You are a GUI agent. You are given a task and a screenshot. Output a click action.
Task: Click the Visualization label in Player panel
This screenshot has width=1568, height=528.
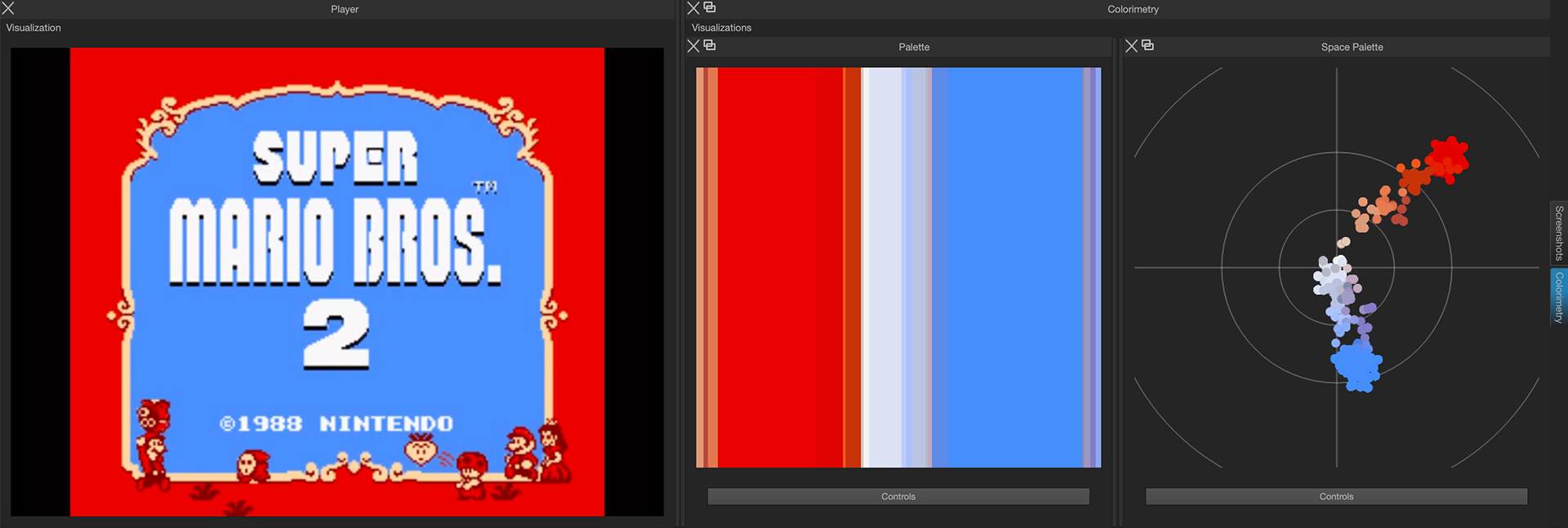[x=33, y=28]
